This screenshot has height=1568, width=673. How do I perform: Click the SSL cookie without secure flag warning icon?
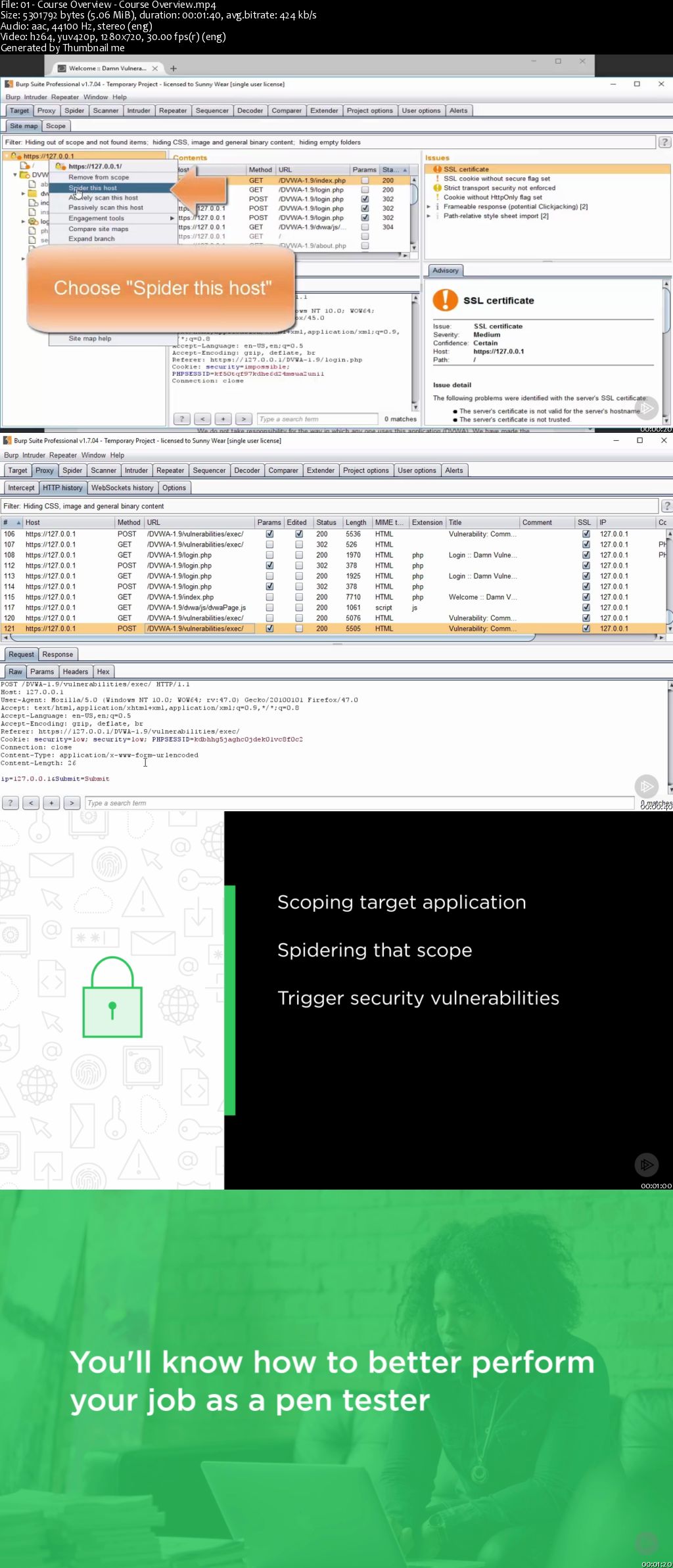click(437, 179)
